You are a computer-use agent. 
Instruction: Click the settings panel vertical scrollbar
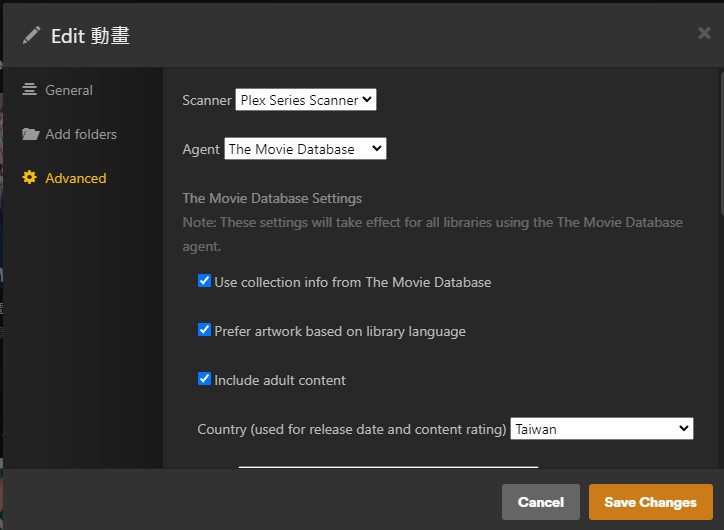[x=720, y=140]
